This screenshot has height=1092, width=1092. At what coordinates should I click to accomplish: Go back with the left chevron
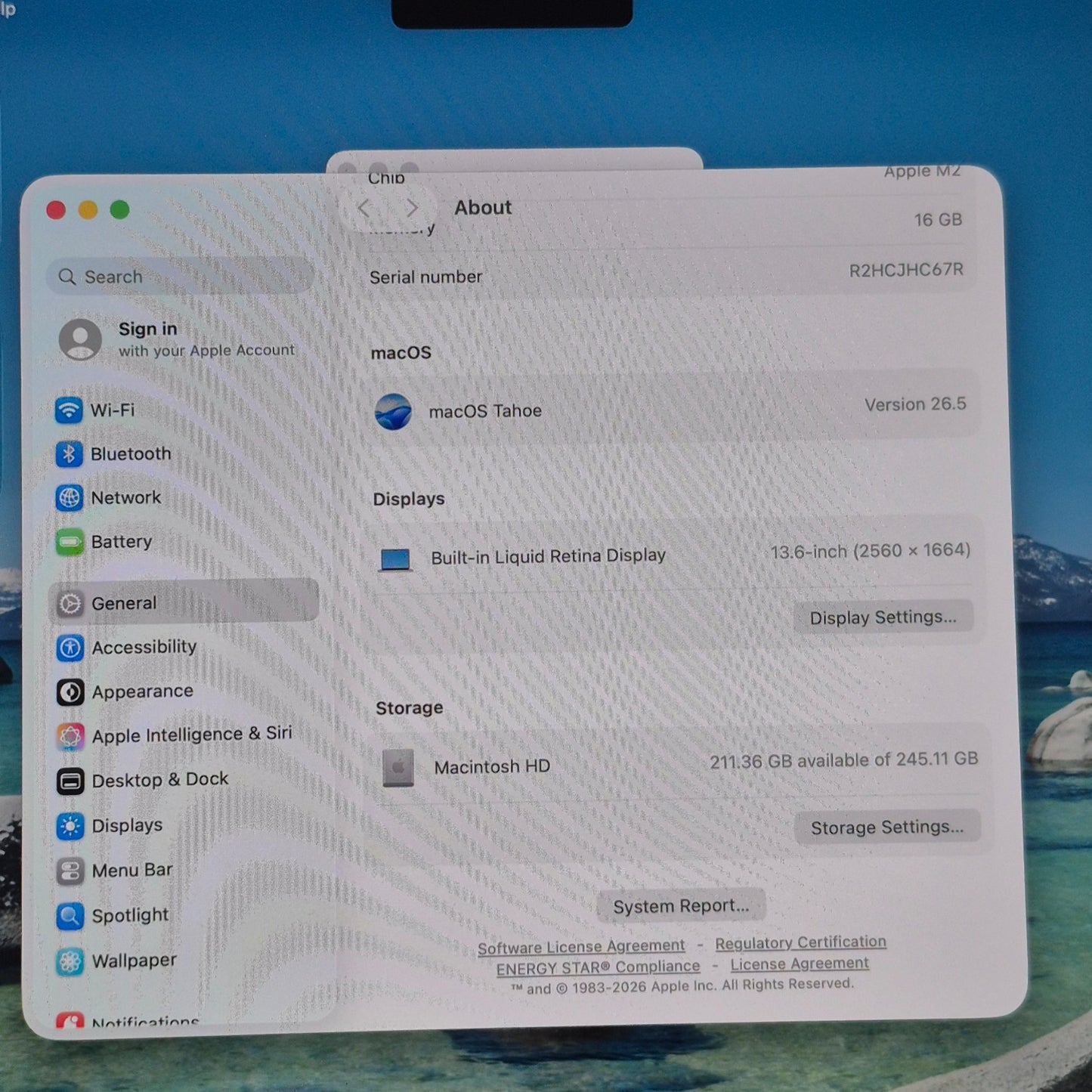(363, 208)
